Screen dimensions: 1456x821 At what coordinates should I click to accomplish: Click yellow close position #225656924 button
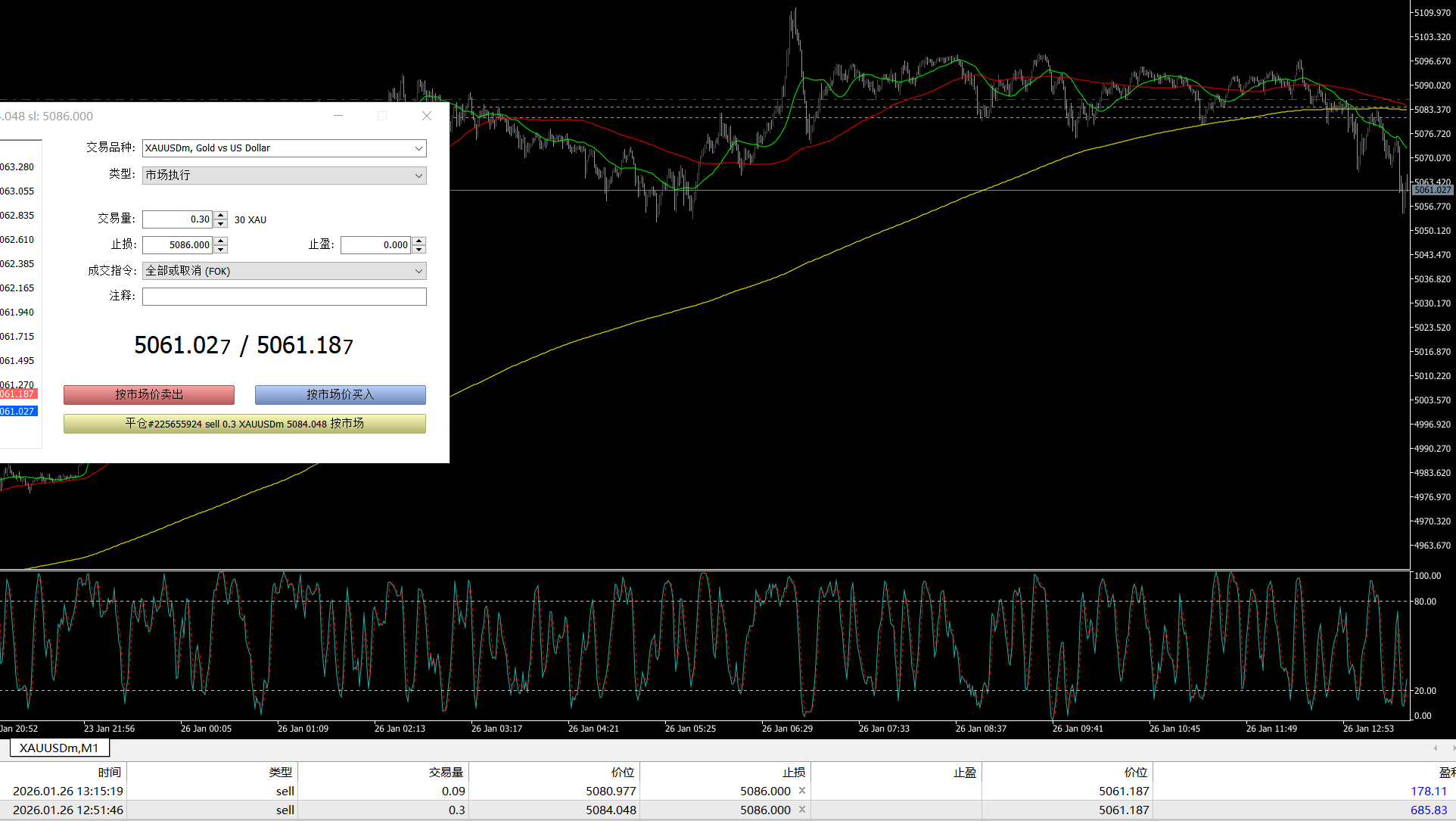pos(244,424)
